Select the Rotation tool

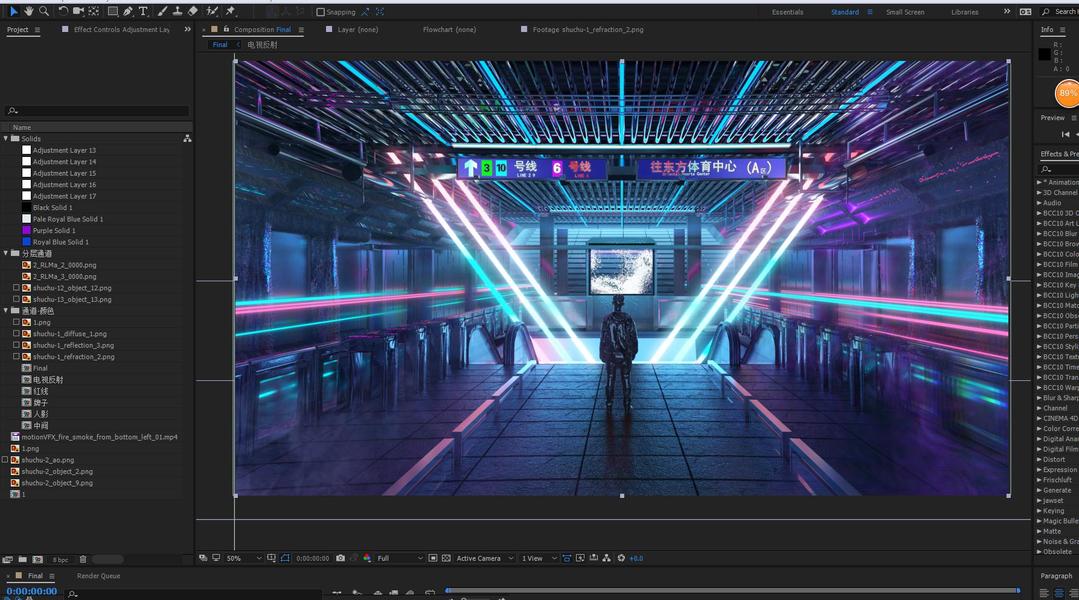click(63, 11)
